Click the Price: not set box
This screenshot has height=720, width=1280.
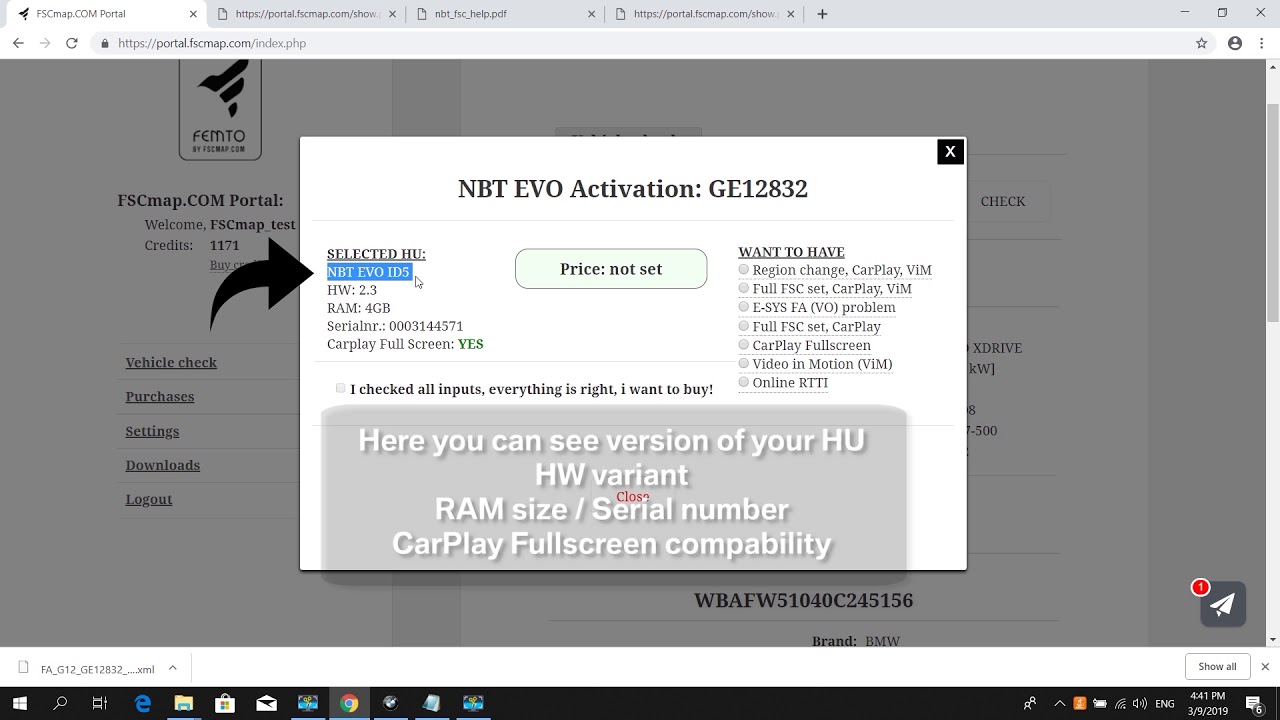click(x=611, y=269)
